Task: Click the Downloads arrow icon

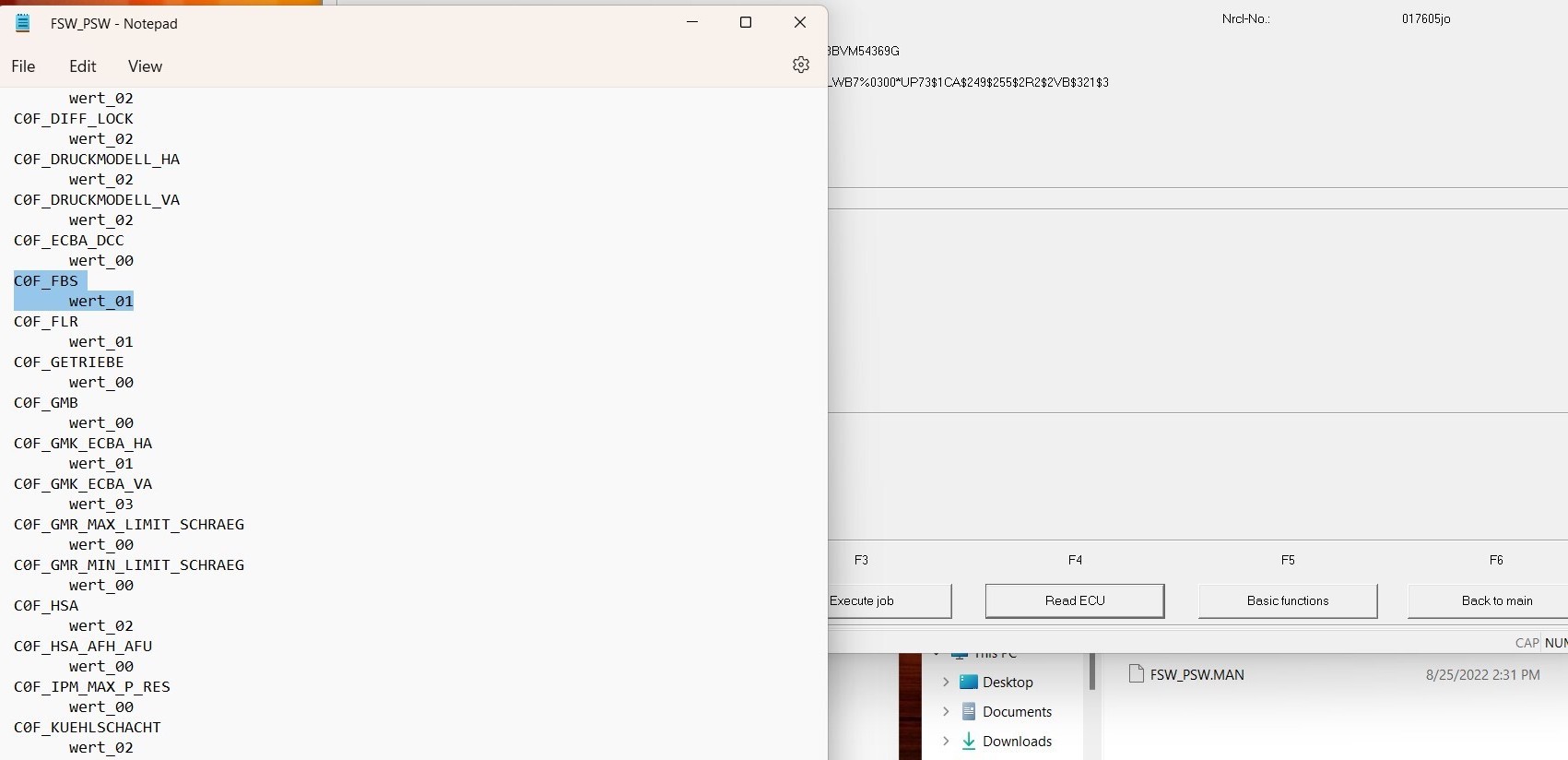Action: click(x=968, y=742)
